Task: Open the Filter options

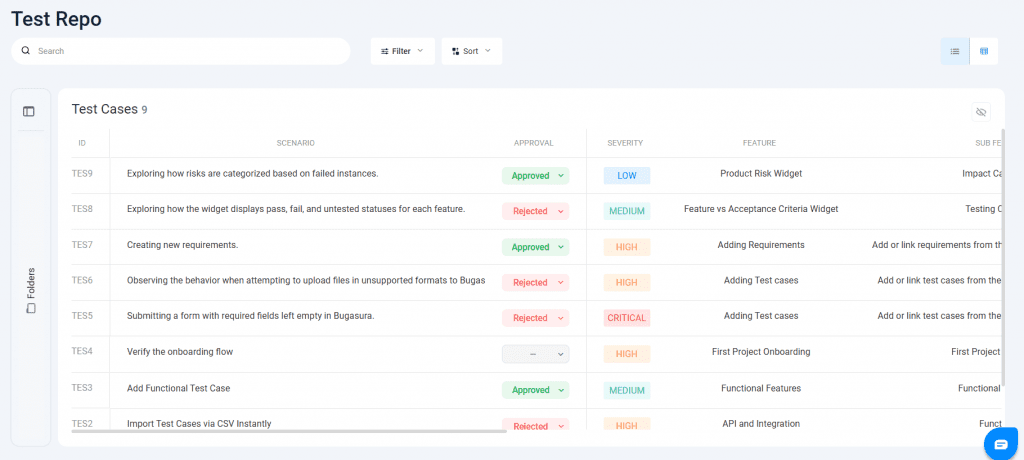Action: [402, 51]
